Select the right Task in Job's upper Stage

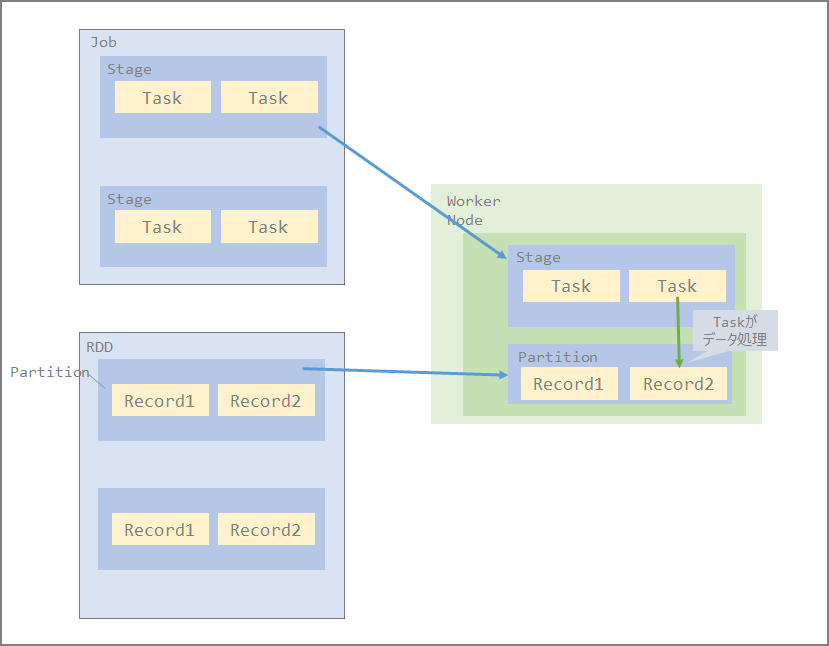[x=268, y=98]
